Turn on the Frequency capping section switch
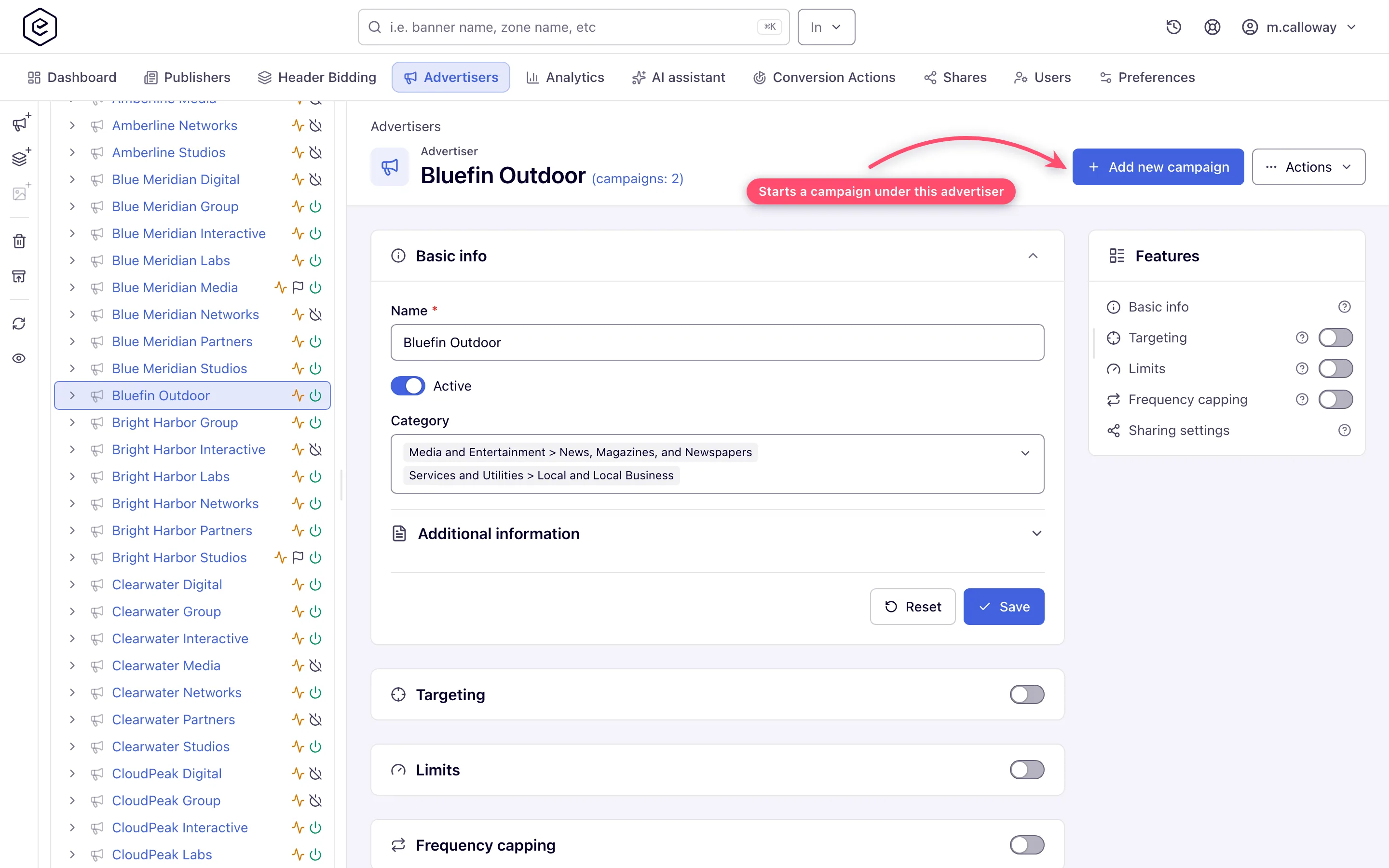The image size is (1389, 868). (1027, 845)
